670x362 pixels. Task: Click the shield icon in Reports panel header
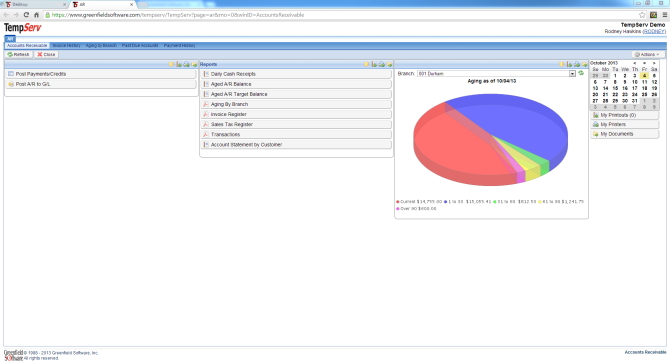coord(366,64)
